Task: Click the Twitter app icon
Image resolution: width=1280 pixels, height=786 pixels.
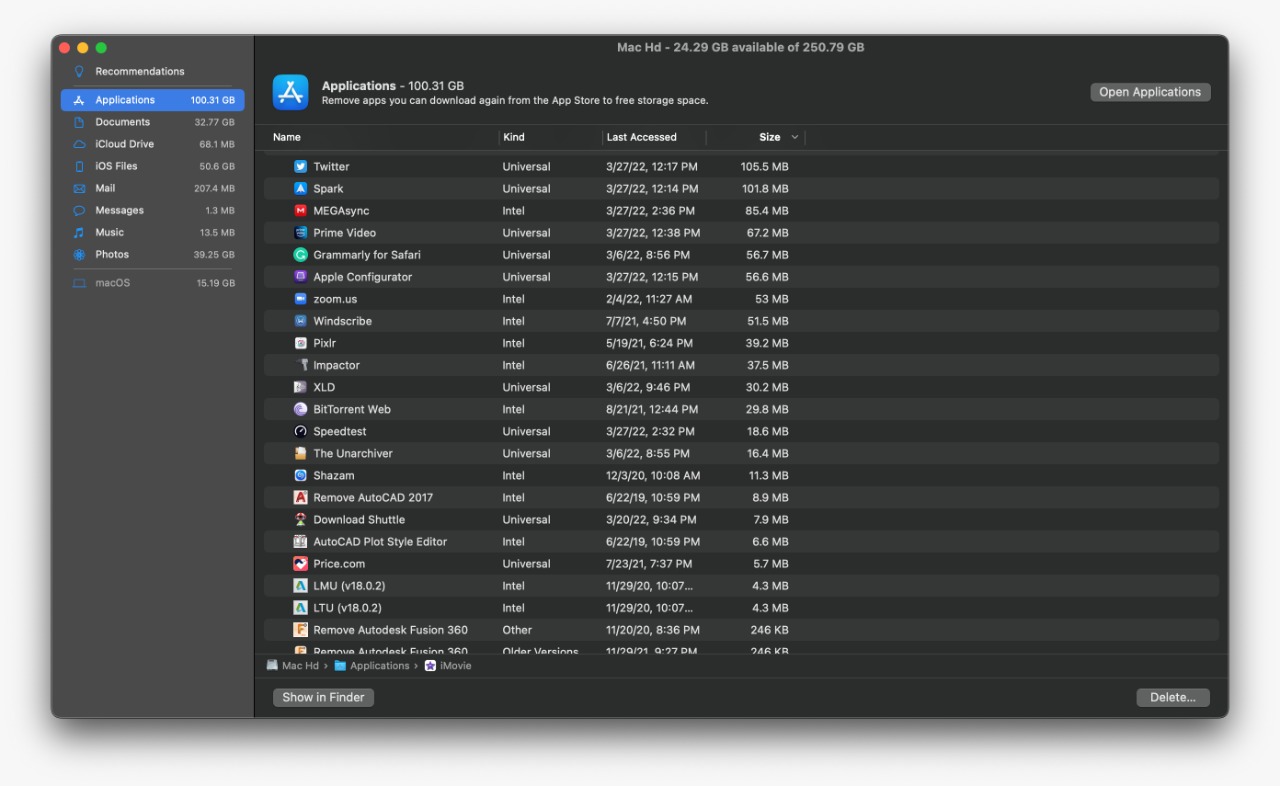Action: click(x=300, y=167)
